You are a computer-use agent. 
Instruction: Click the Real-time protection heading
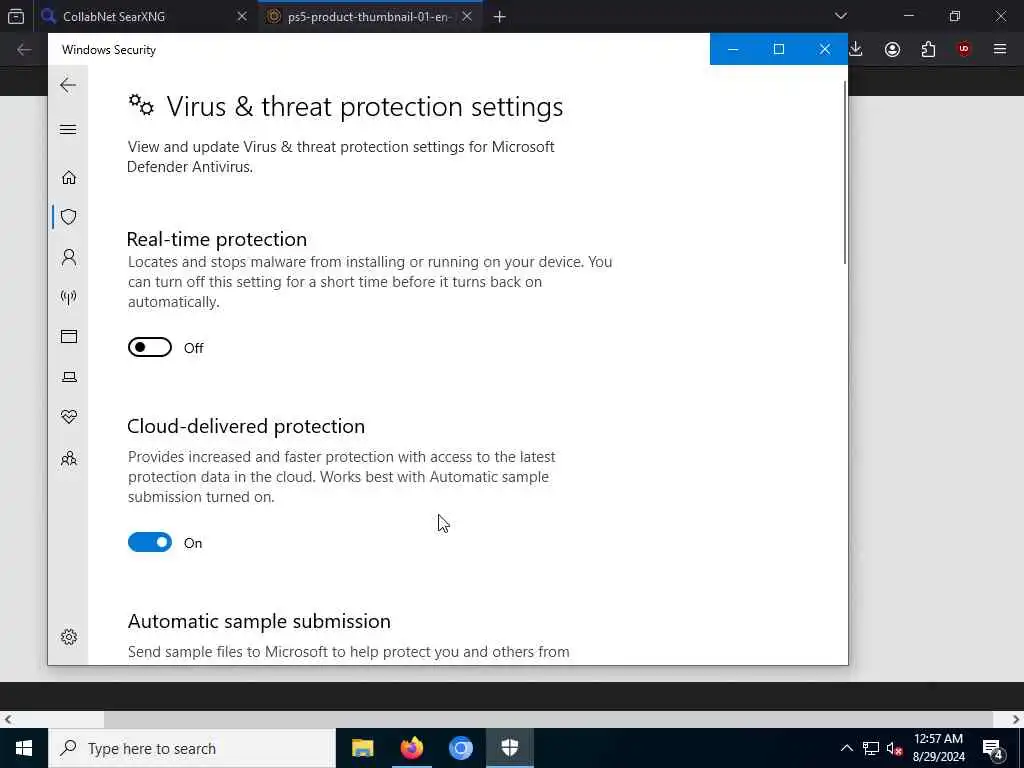coord(217,239)
